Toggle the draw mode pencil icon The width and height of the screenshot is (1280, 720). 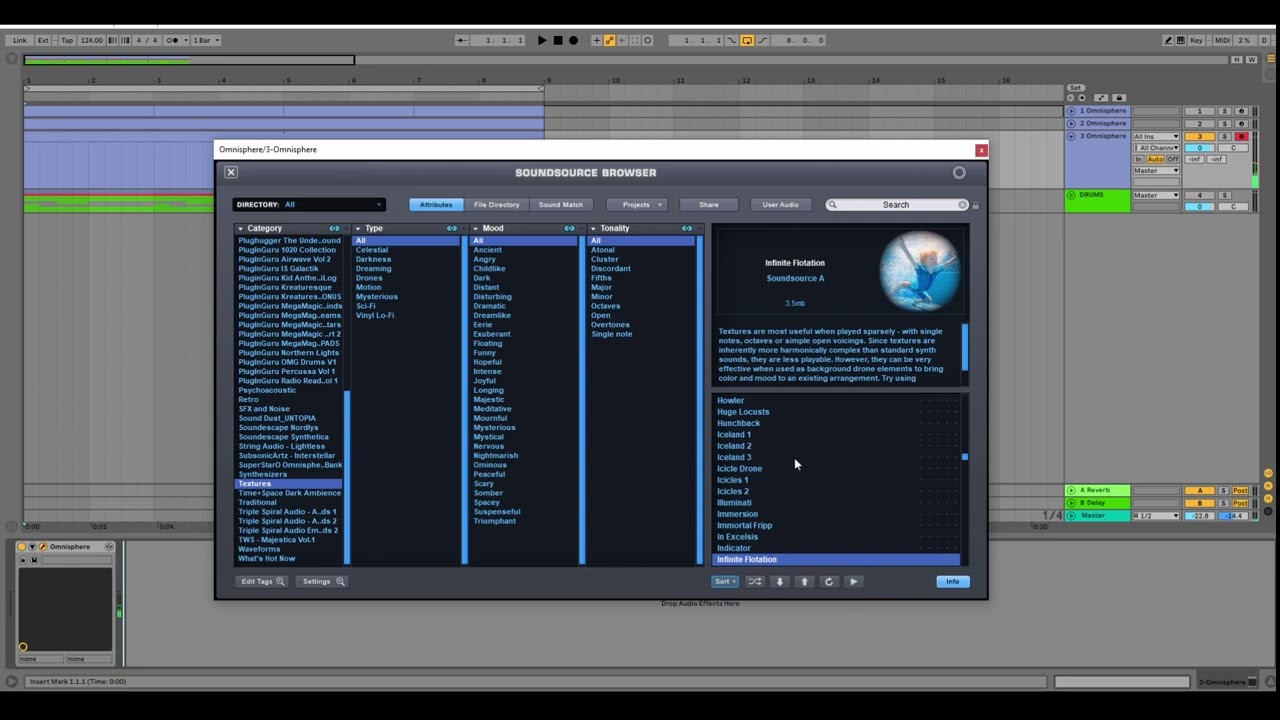[x=1168, y=40]
